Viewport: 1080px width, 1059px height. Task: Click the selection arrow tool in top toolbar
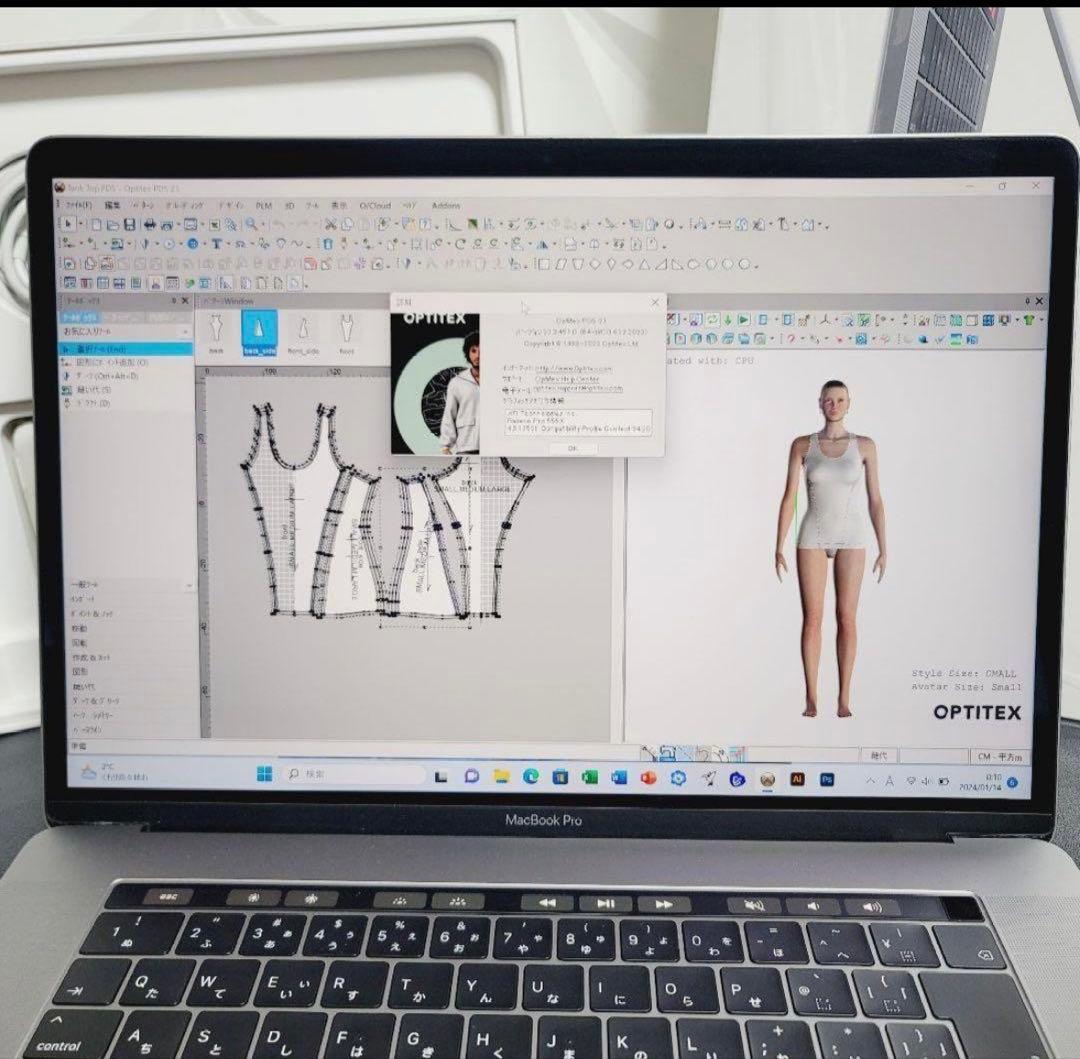[68, 224]
